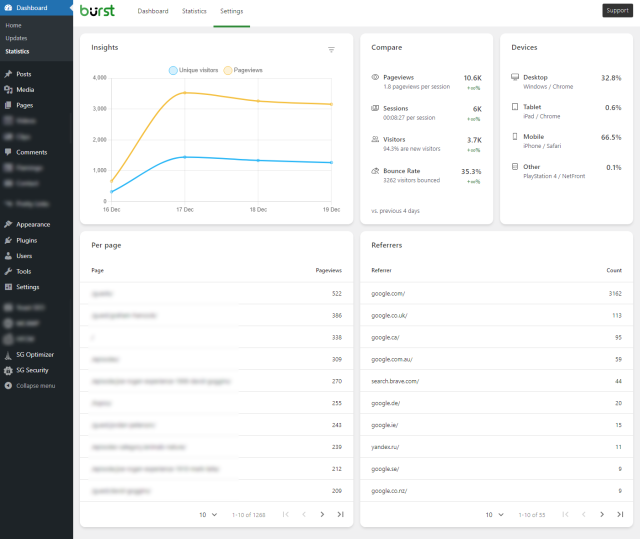Click the Desktop device icon
Image resolution: width=640 pixels, height=539 pixels.
tap(515, 77)
